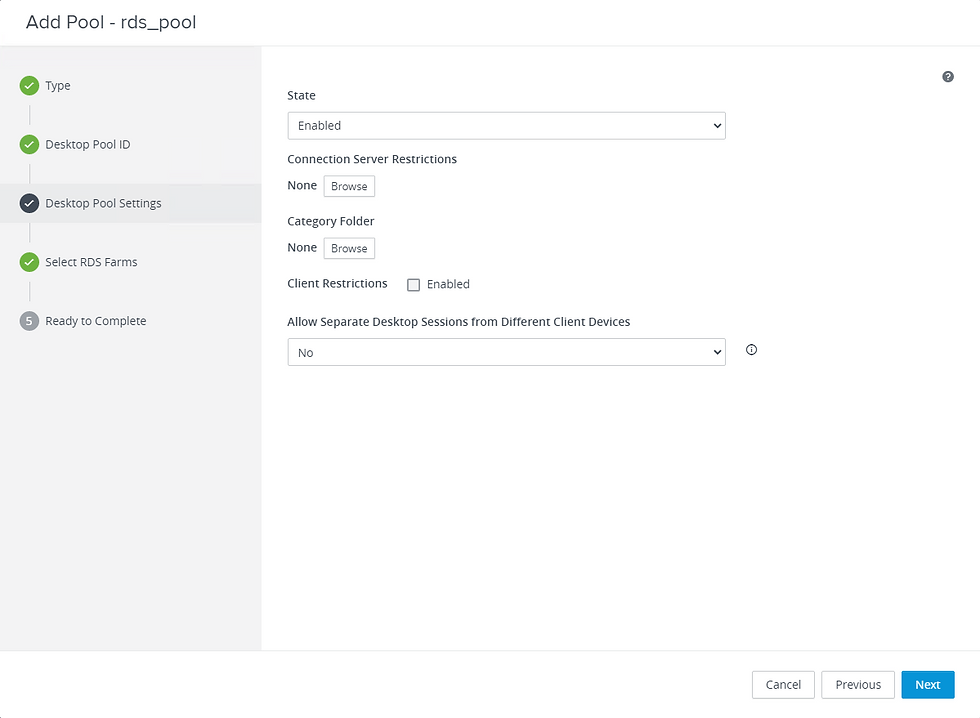Image resolution: width=980 pixels, height=718 pixels.
Task: Browse for a Category Folder
Action: pyautogui.click(x=349, y=248)
